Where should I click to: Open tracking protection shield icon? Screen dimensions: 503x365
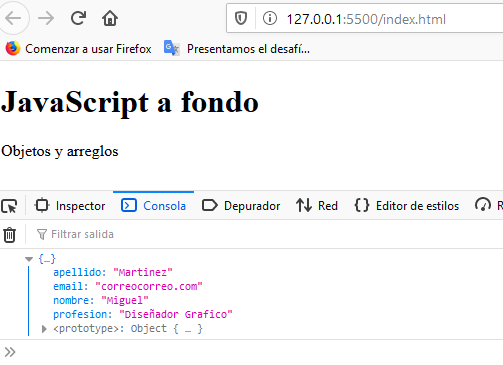tap(241, 18)
